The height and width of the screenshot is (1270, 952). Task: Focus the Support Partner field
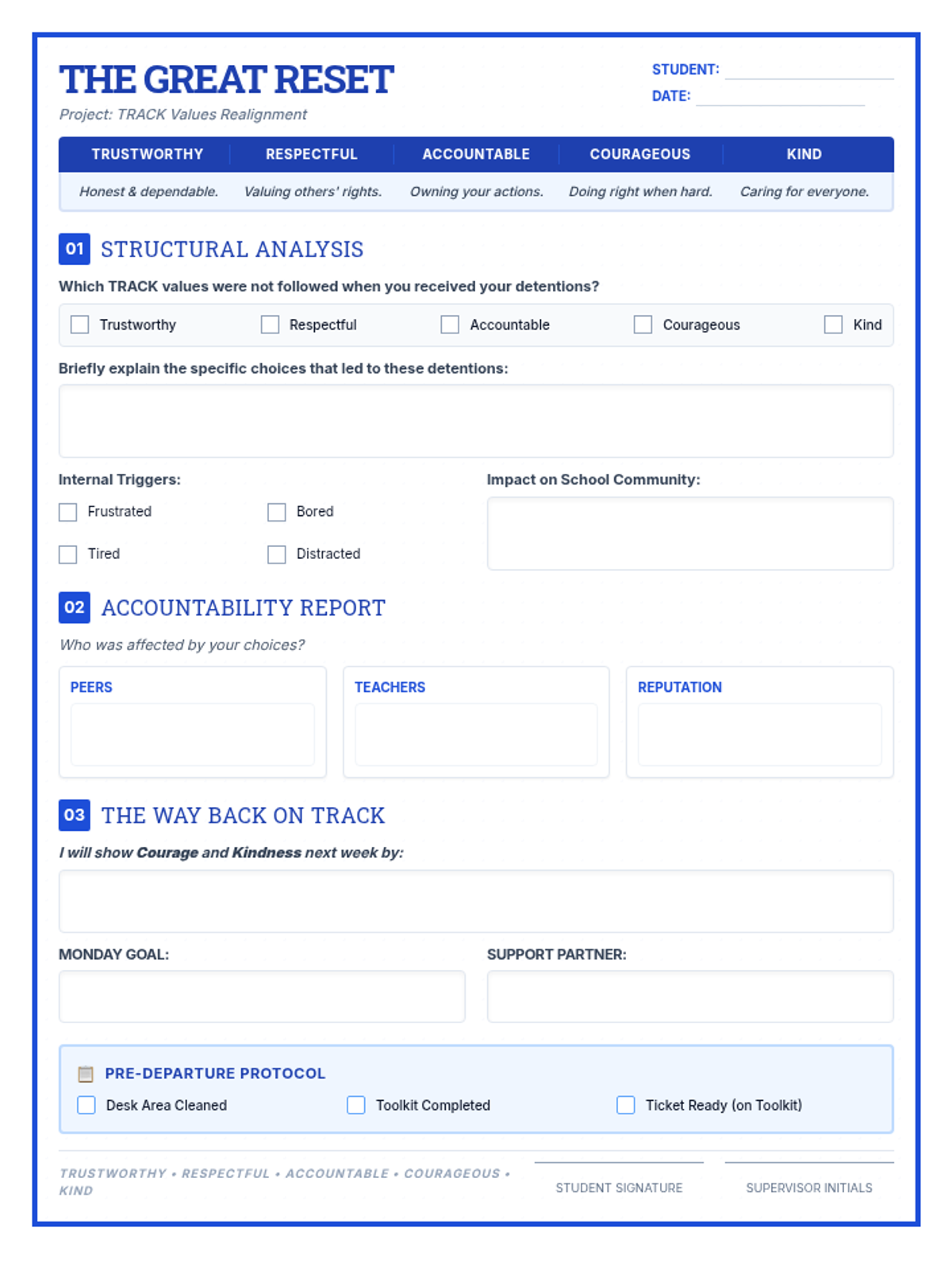point(690,996)
